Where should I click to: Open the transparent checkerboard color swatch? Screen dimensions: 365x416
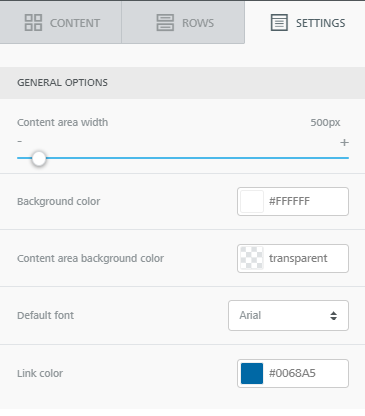252,258
